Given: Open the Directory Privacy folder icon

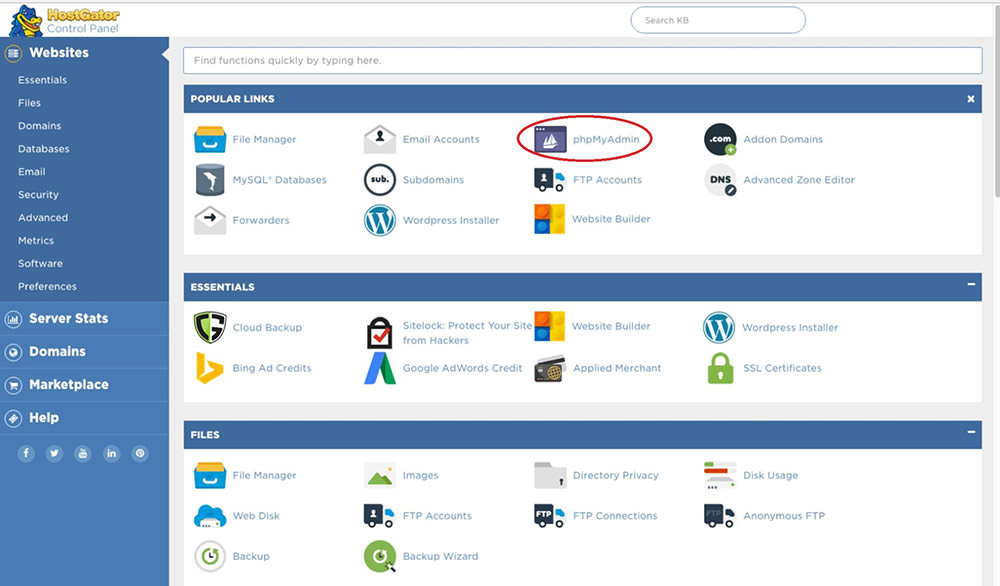Looking at the screenshot, I should pos(550,475).
